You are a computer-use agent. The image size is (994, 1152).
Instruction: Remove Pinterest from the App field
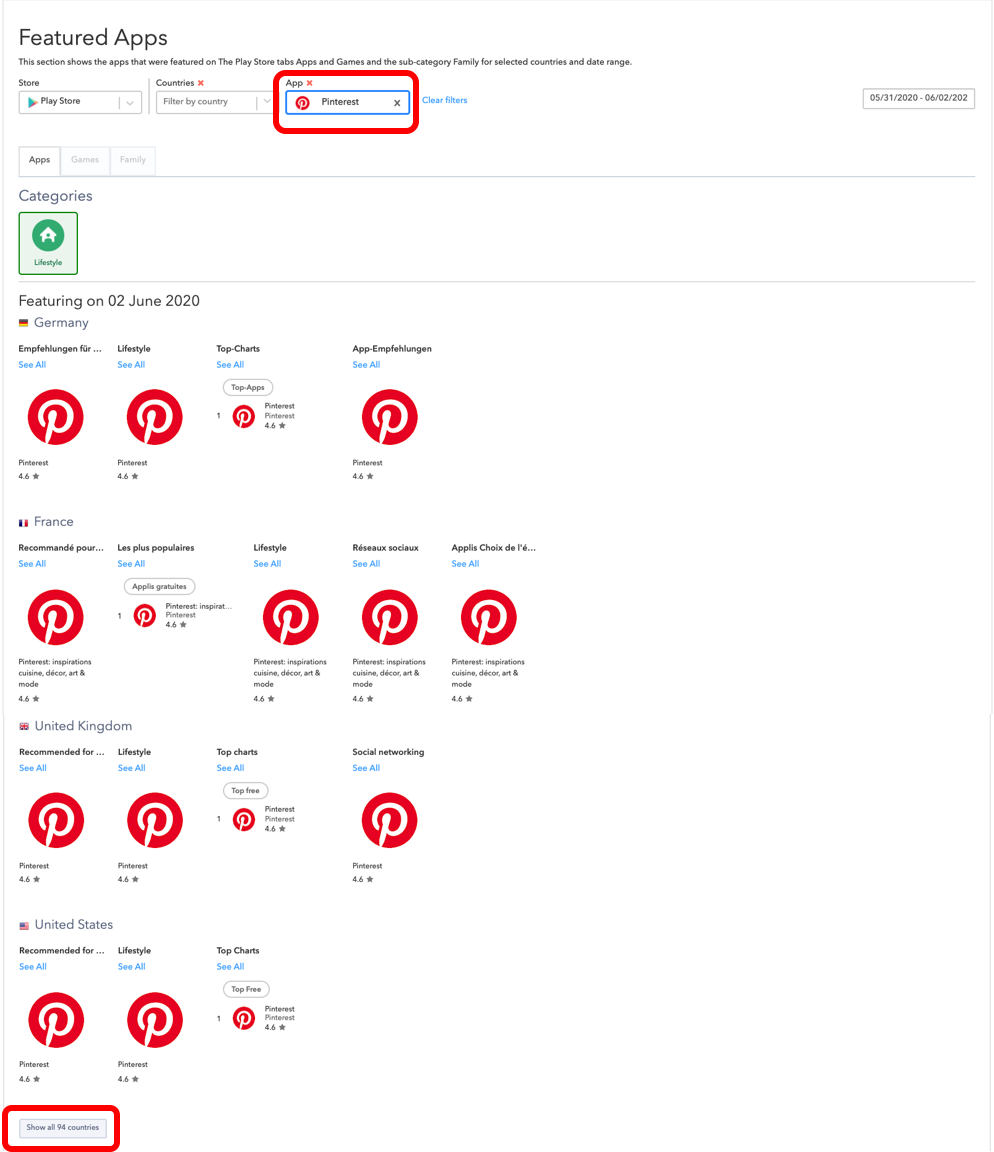(397, 103)
